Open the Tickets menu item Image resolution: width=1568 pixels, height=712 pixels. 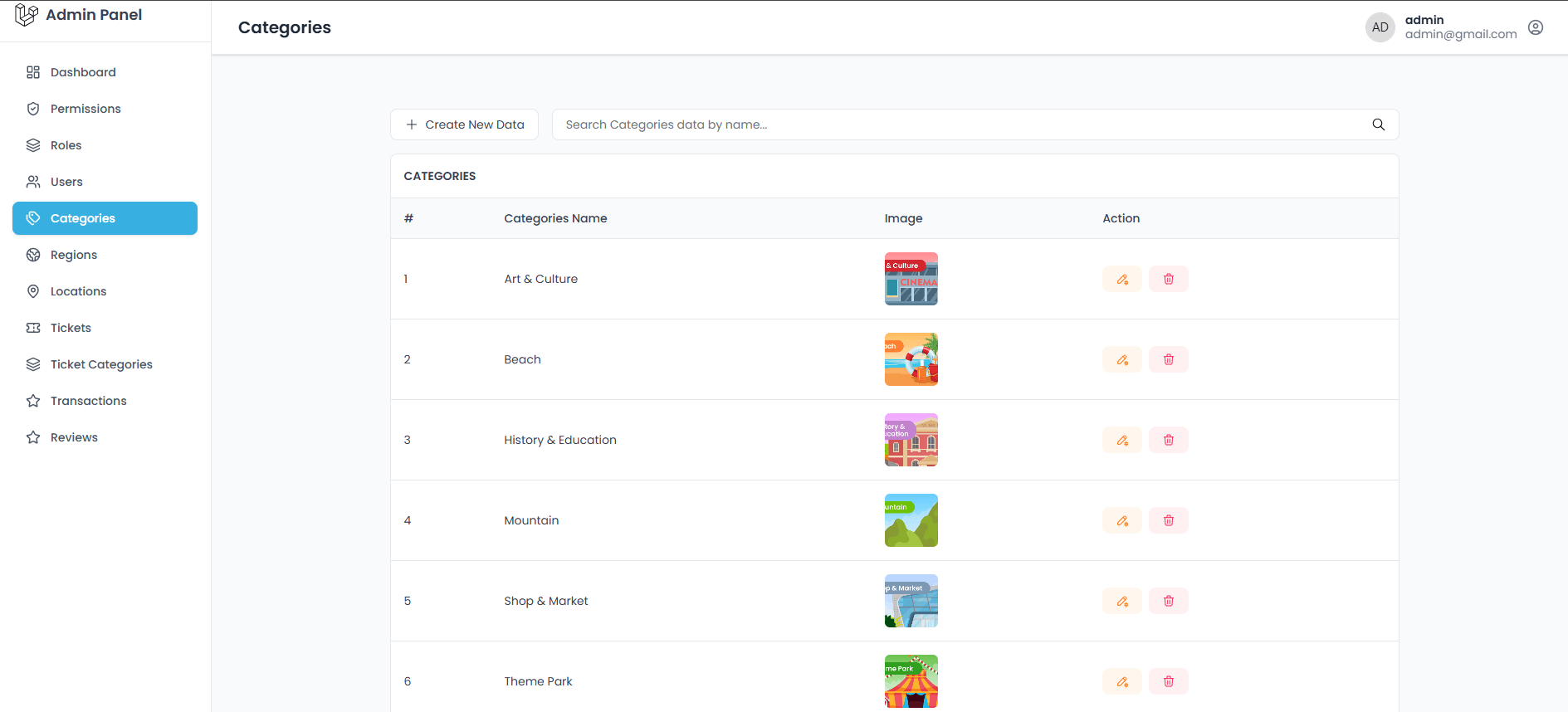pyautogui.click(x=105, y=328)
